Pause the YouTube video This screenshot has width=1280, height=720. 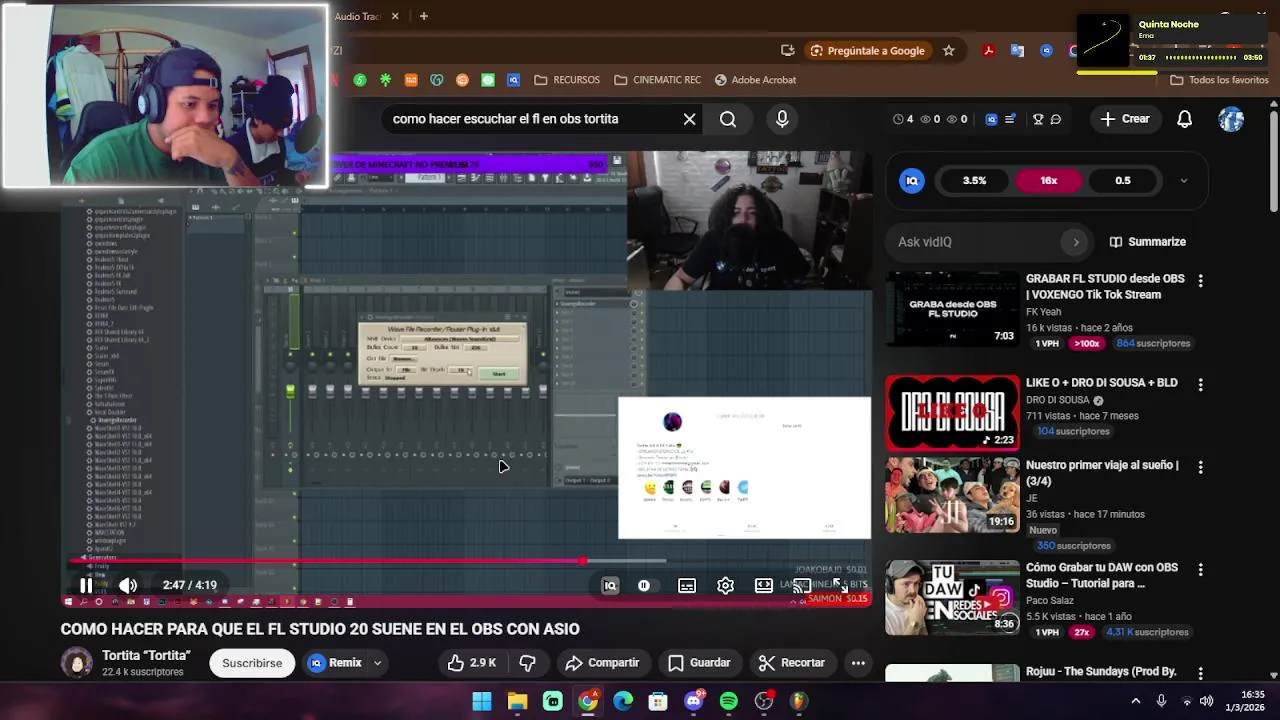click(86, 586)
